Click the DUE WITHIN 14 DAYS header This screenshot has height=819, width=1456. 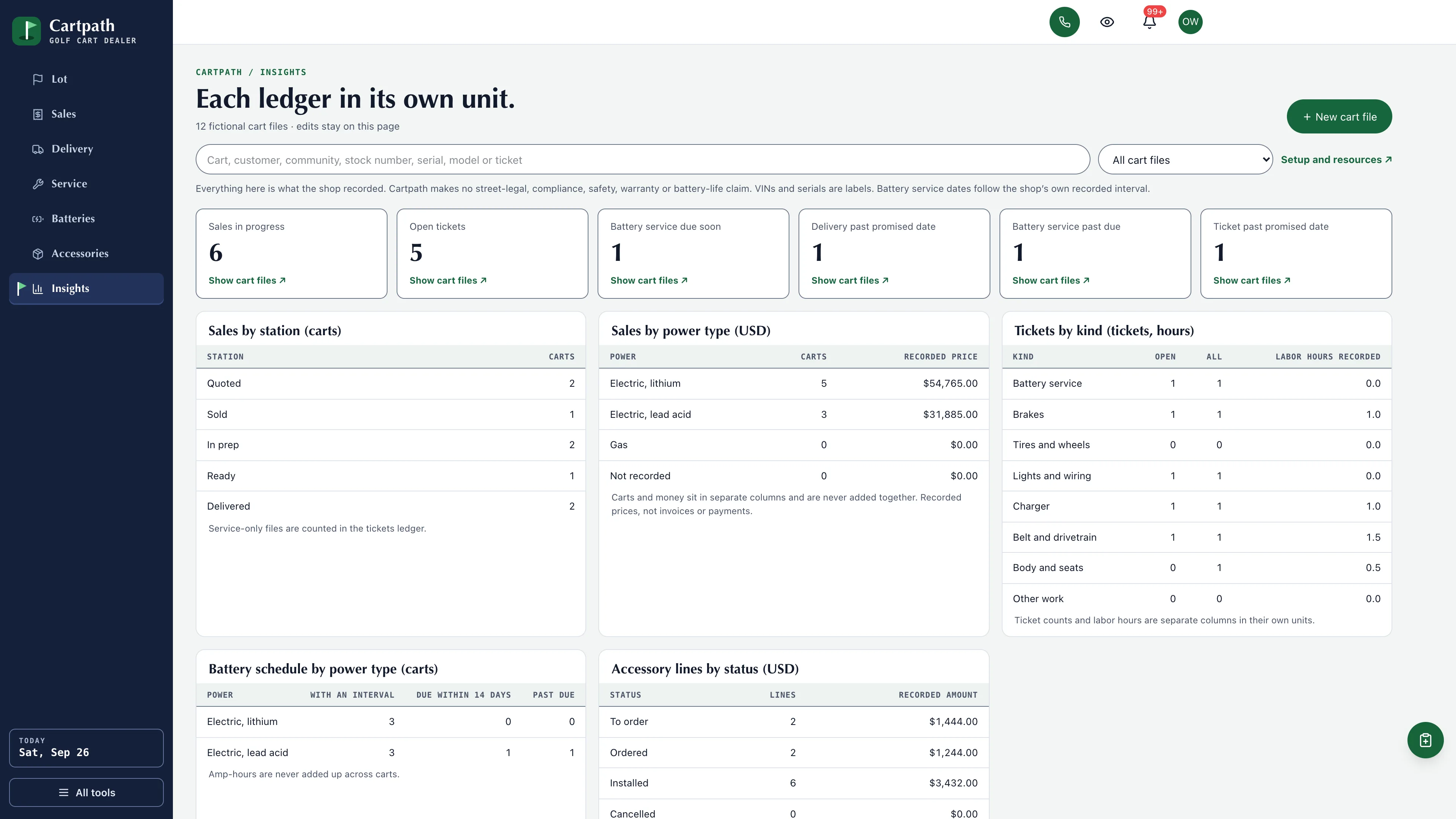coord(463,695)
